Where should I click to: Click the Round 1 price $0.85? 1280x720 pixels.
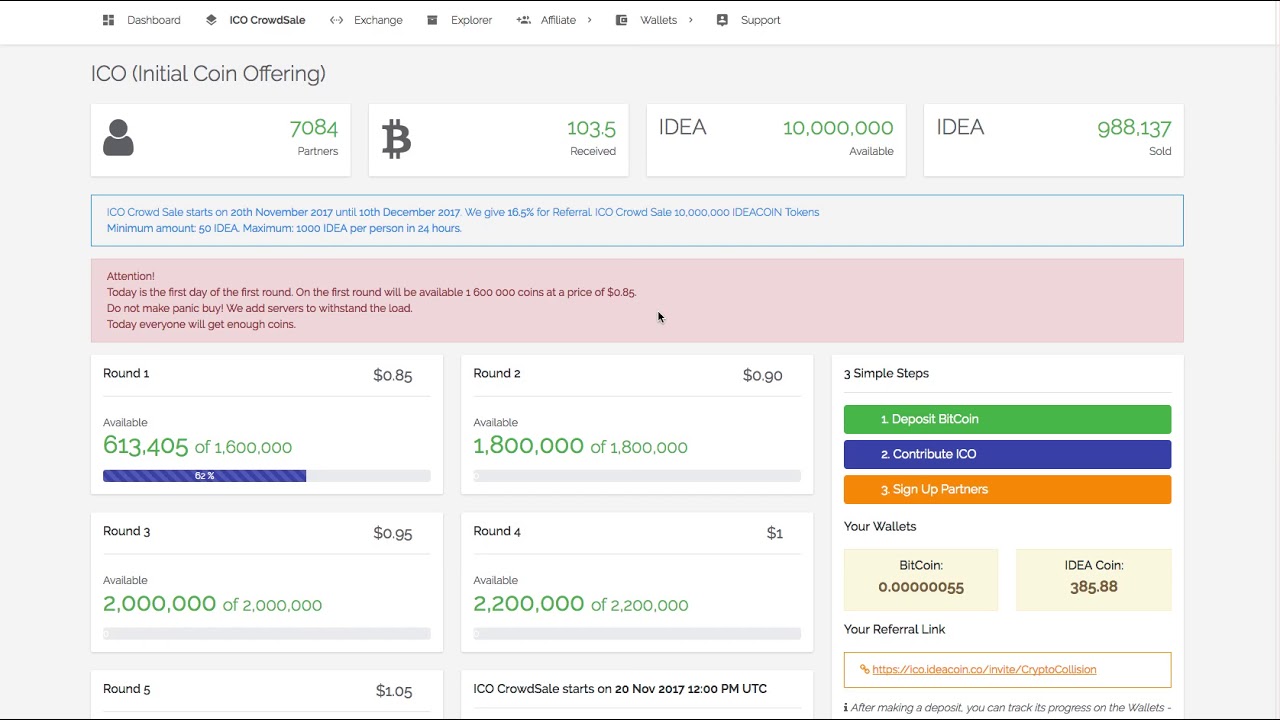(x=392, y=375)
